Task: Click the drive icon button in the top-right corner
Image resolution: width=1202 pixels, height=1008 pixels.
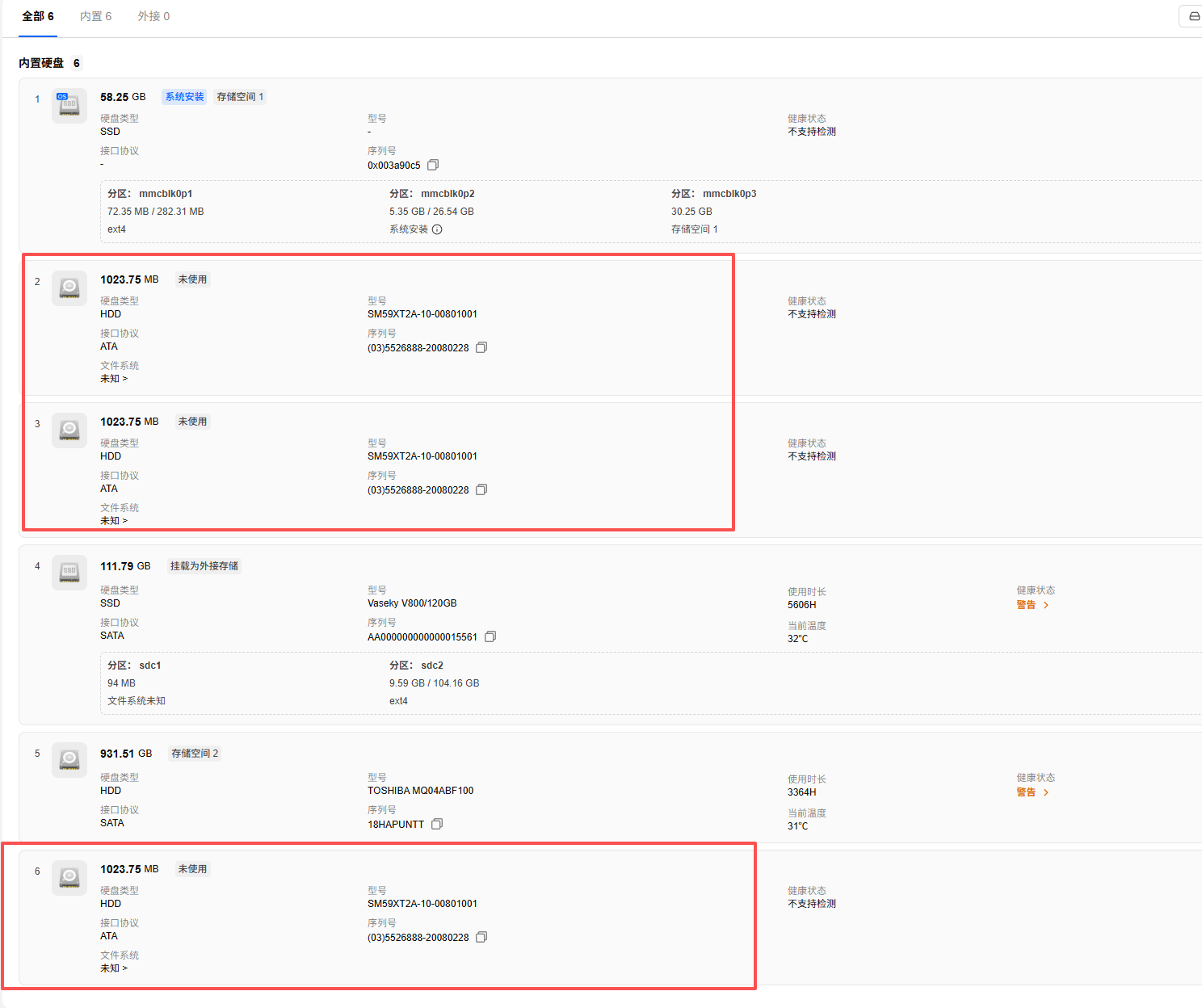Action: coord(1193,16)
